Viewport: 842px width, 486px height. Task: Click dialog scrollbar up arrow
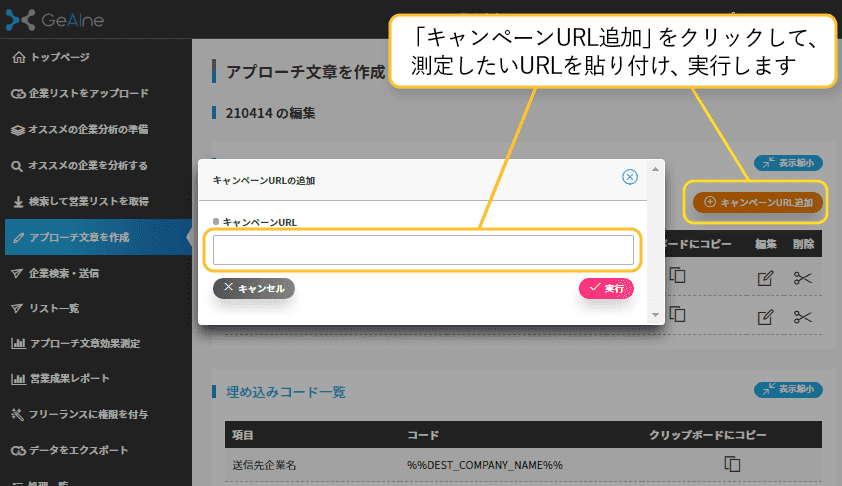655,169
